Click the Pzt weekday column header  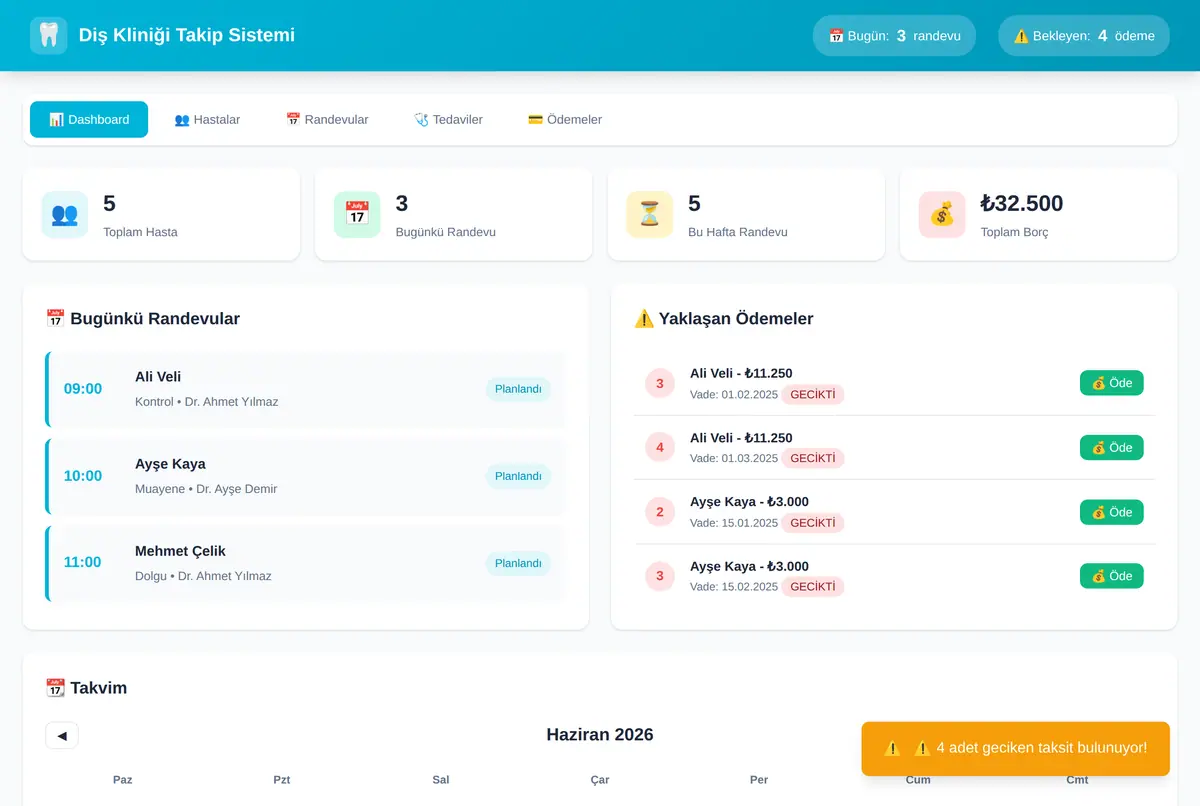coord(282,780)
